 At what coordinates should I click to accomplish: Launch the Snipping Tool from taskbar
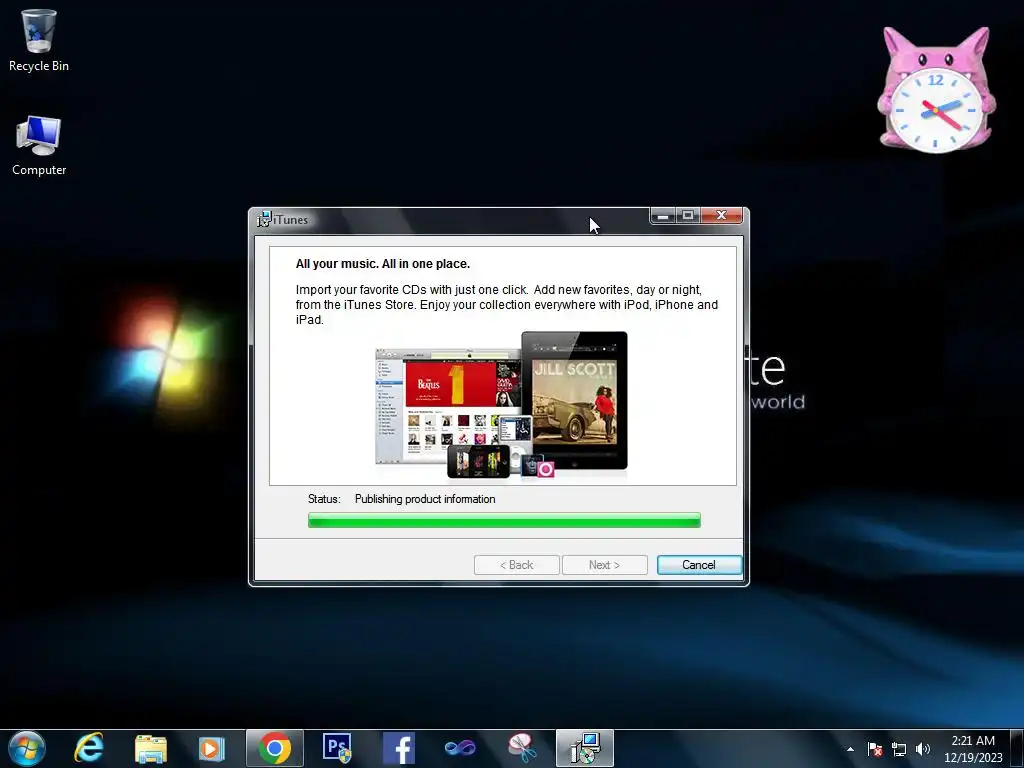coord(522,748)
